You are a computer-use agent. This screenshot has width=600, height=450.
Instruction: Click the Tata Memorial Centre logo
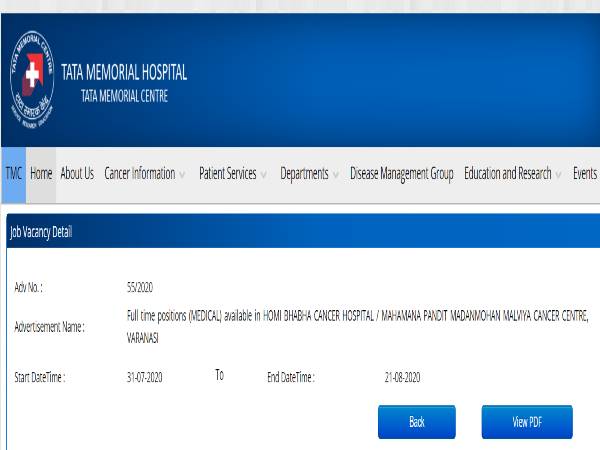tap(32, 80)
